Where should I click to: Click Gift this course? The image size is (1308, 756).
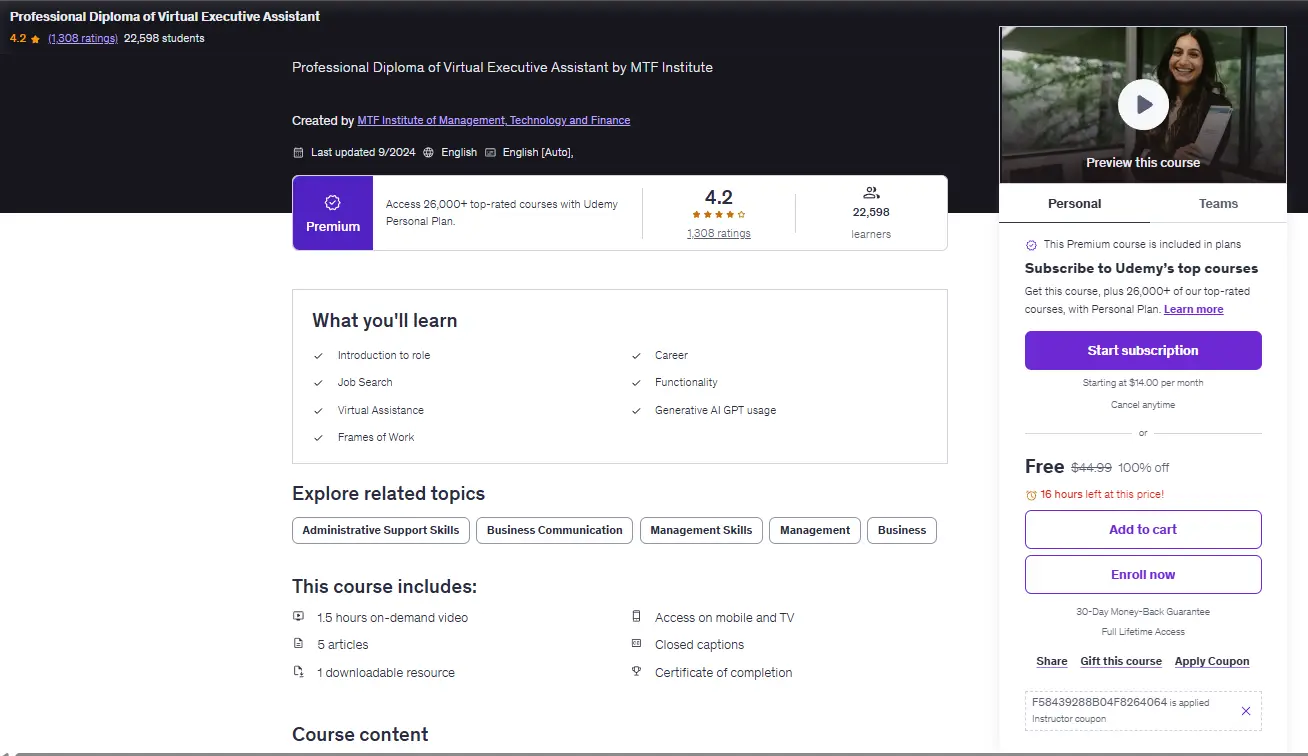(1121, 661)
